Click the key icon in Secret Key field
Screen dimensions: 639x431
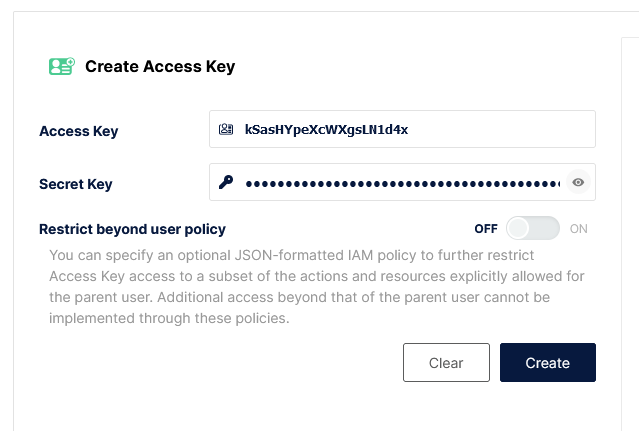point(226,182)
